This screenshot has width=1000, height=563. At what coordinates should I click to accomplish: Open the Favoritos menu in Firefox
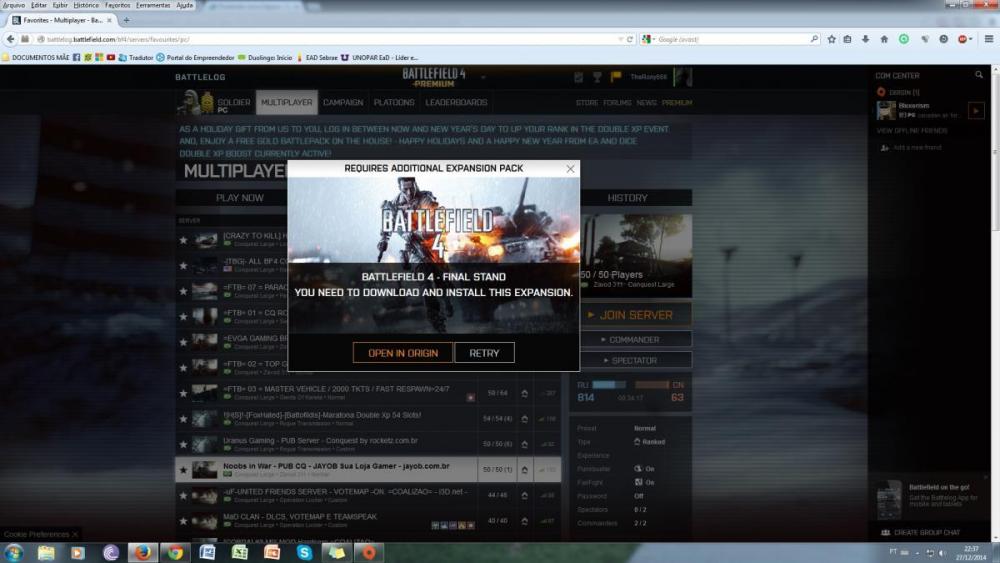coord(118,5)
